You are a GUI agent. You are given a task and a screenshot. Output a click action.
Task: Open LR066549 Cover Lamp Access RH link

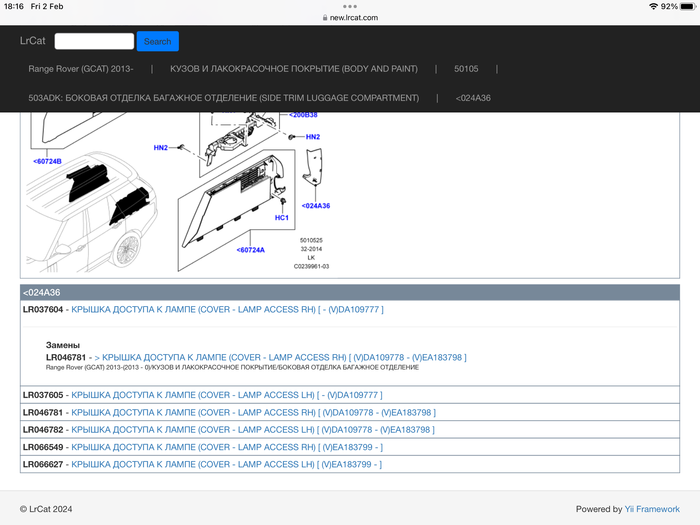tap(227, 447)
